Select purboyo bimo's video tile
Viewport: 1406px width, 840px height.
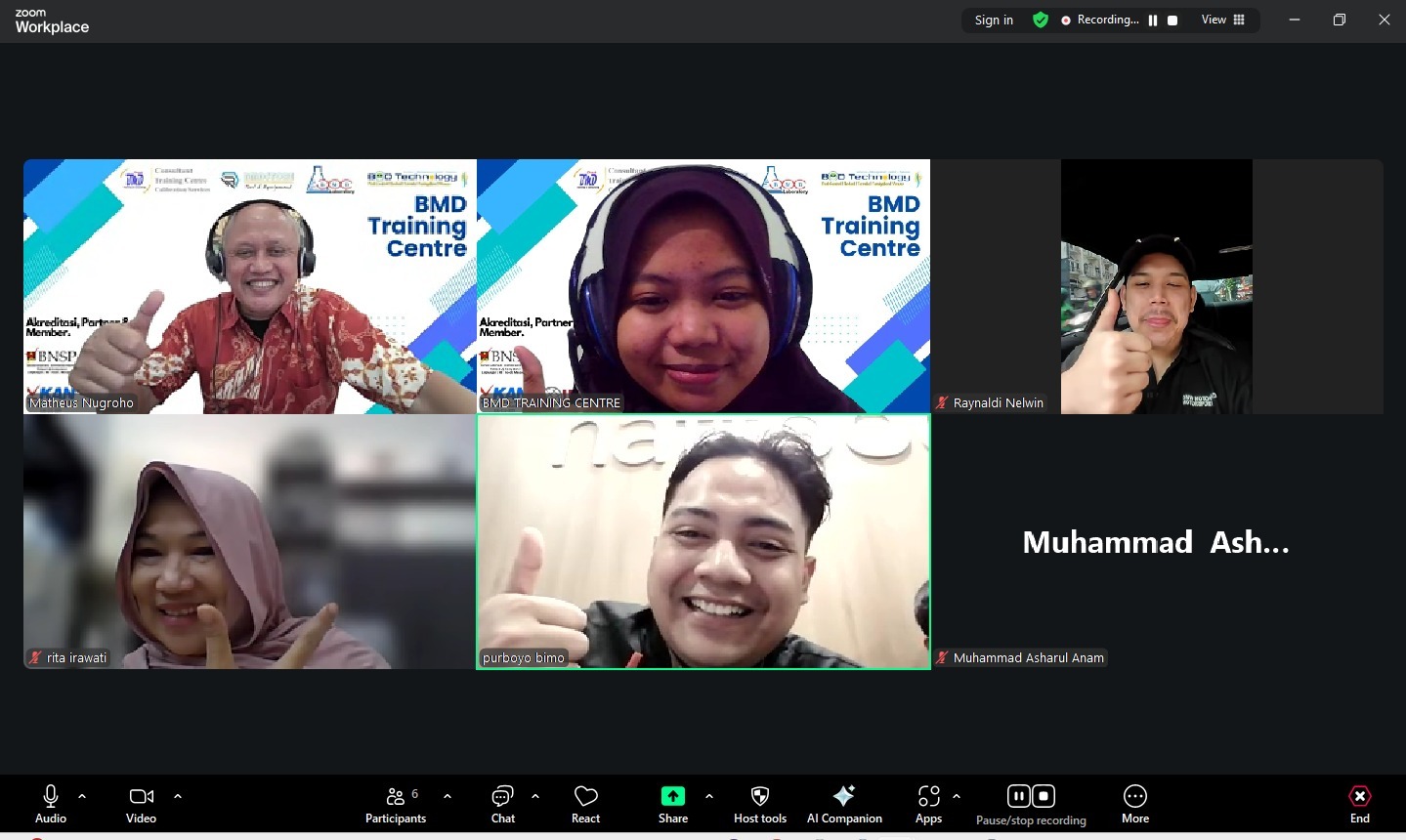pyautogui.click(x=703, y=542)
